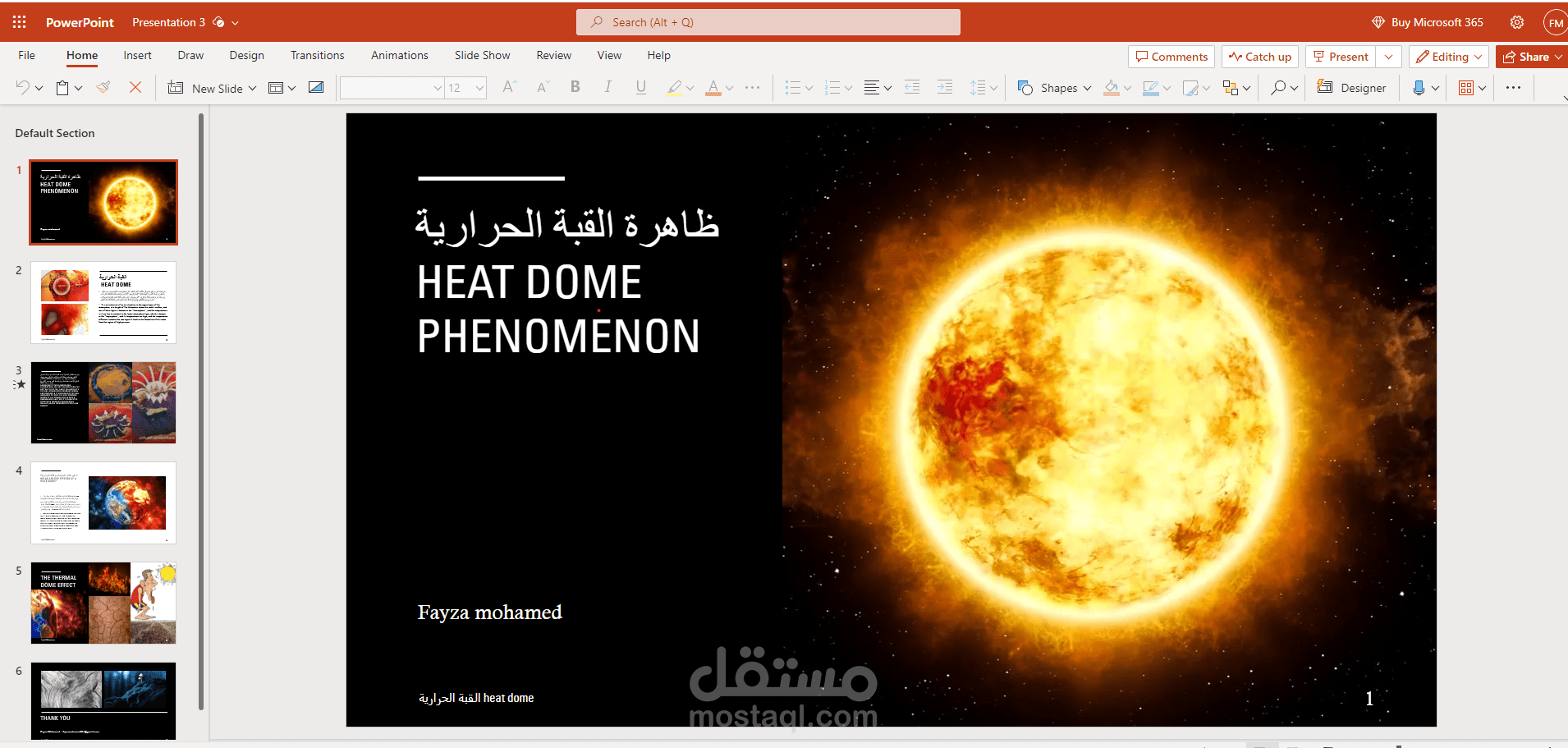The height and width of the screenshot is (748, 1568).
Task: Click the grid view icon
Action: pyautogui.click(x=1466, y=88)
